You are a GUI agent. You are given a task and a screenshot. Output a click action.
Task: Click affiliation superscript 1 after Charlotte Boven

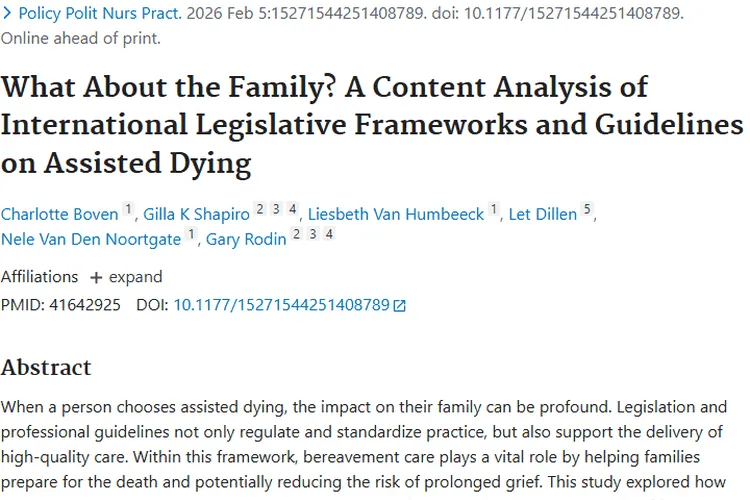pyautogui.click(x=128, y=210)
